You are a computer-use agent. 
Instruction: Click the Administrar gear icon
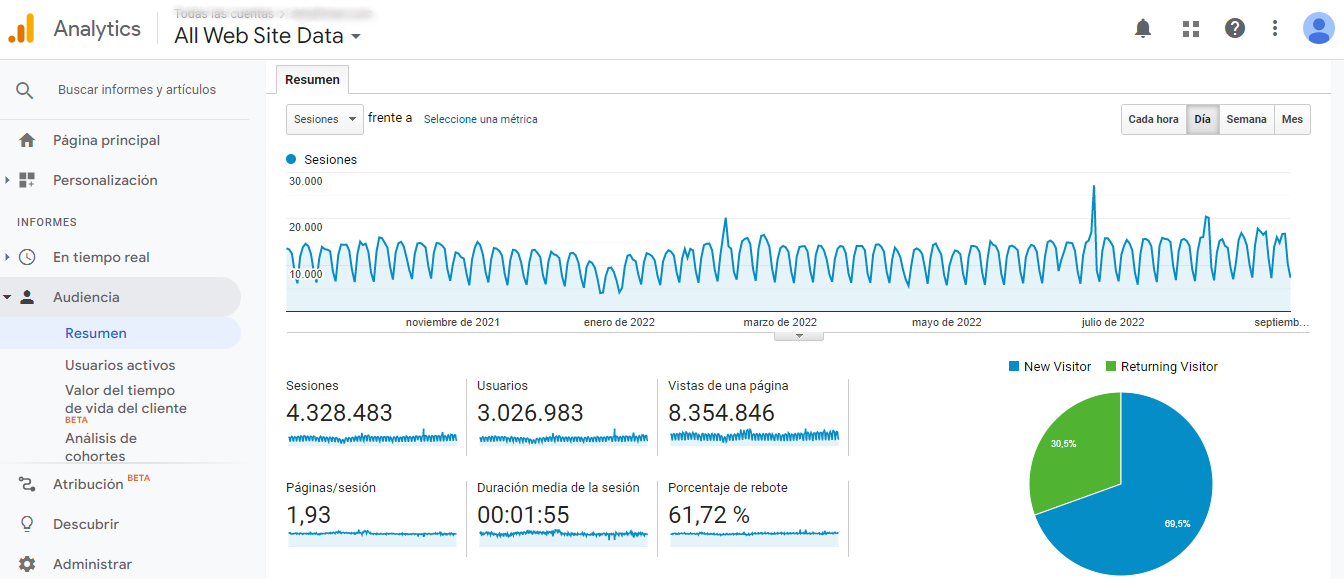point(27,564)
